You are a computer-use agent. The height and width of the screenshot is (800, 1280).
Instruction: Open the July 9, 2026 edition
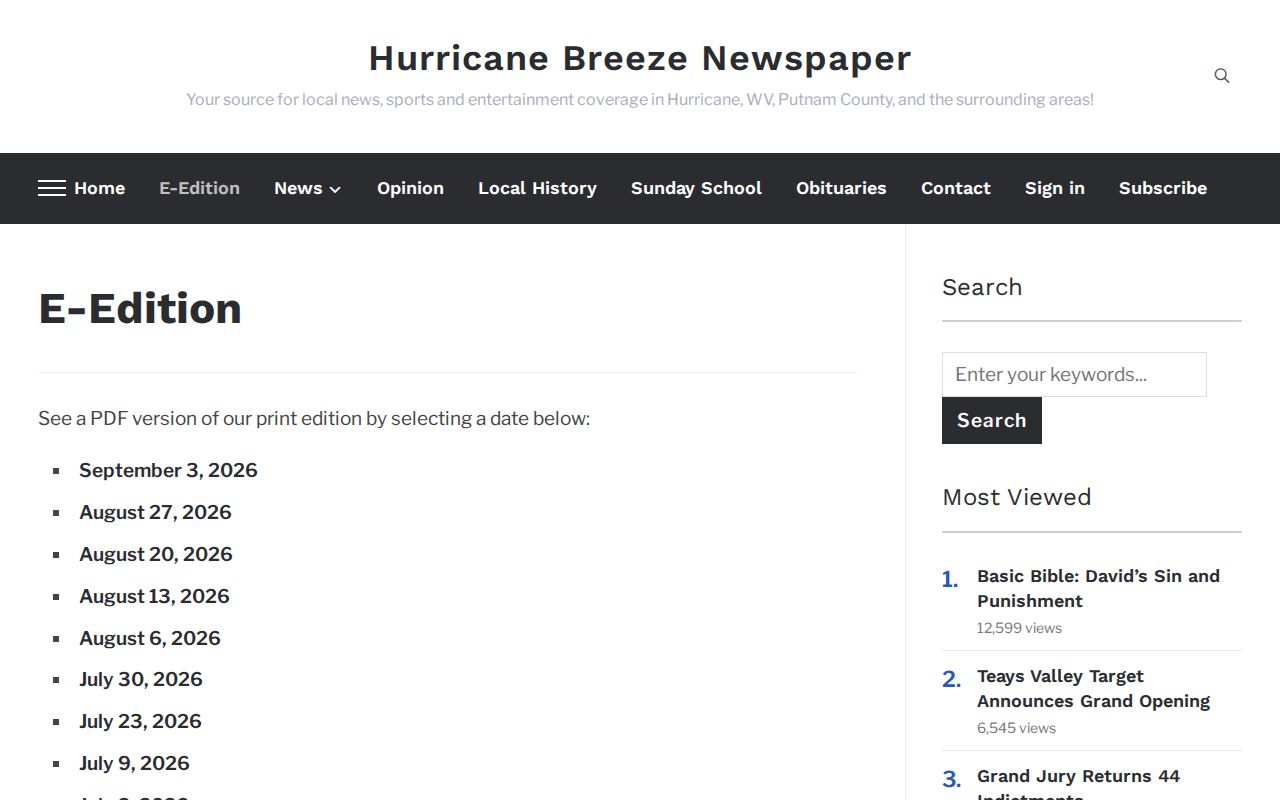[134, 763]
